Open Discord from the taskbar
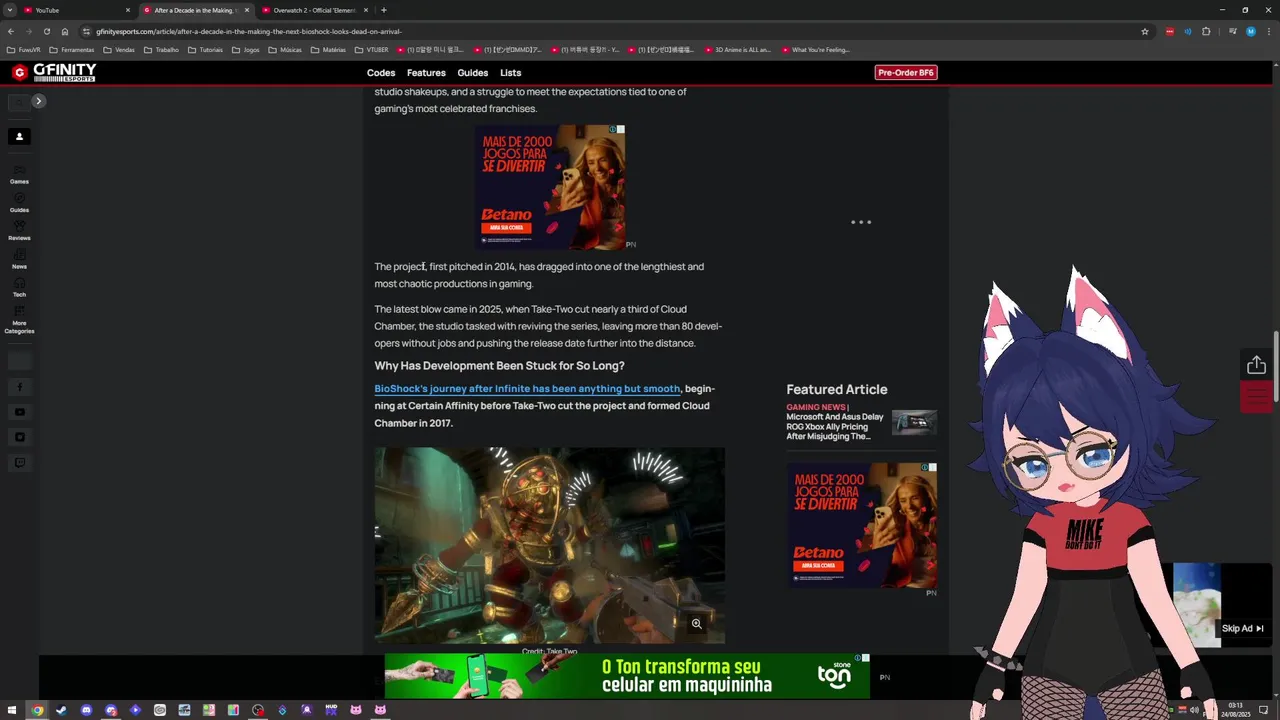Screen dimensions: 1280x720 (86, 710)
